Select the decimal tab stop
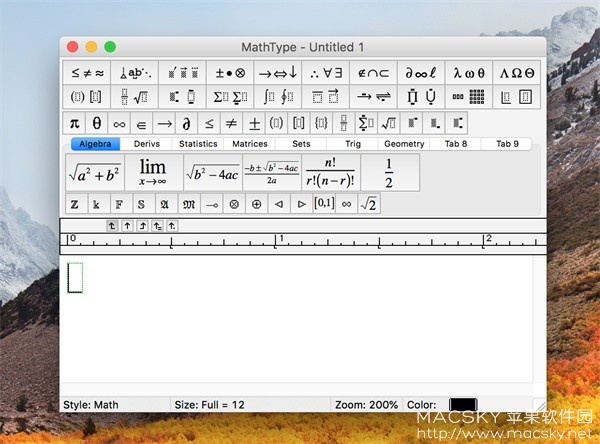Screen dimensions: 600x444 pos(172,226)
